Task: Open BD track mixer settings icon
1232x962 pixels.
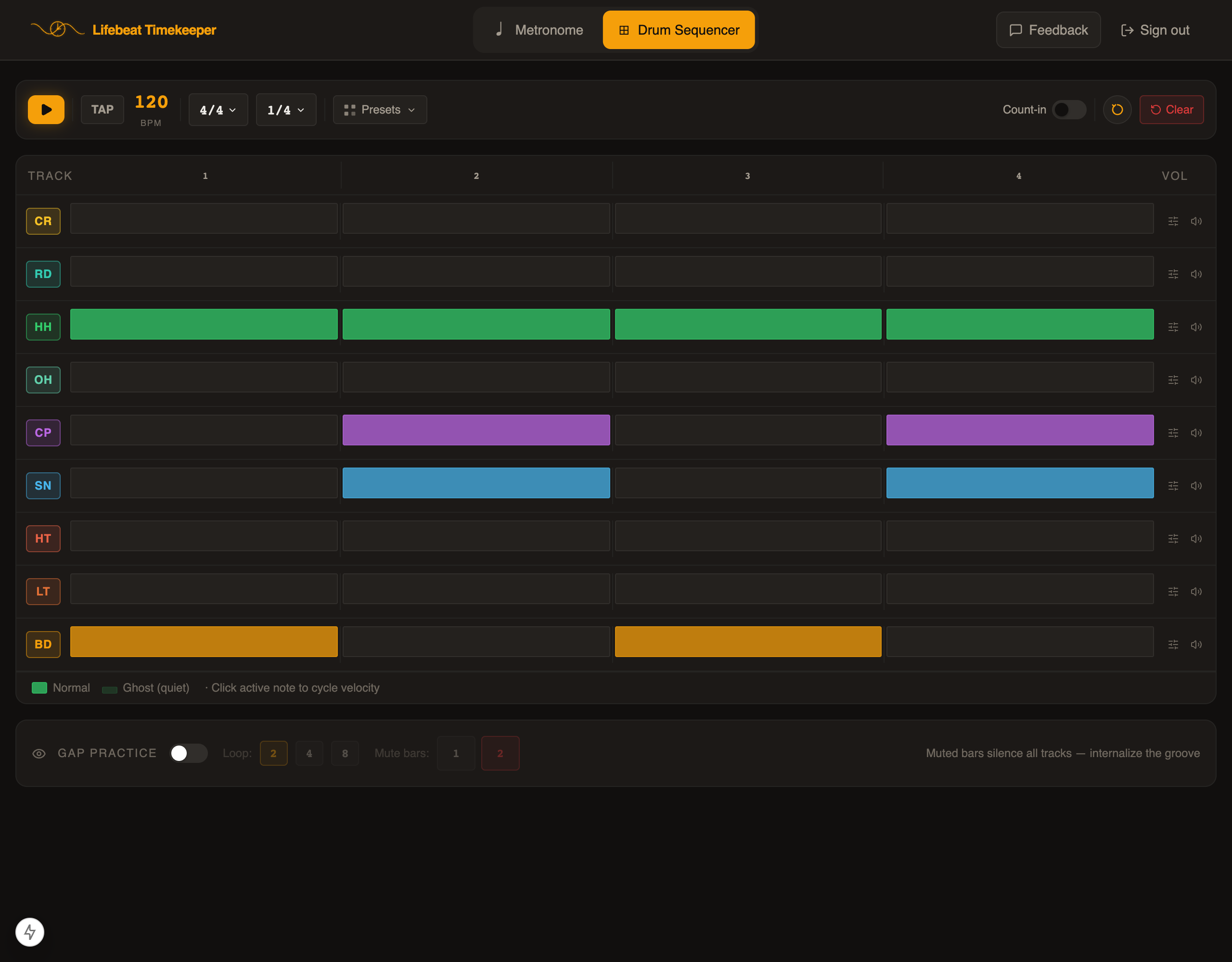Action: [1173, 645]
